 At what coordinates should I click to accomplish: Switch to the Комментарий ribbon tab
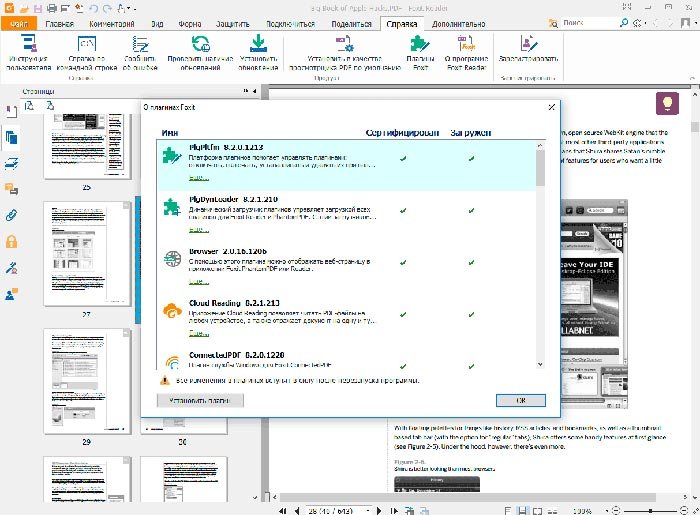coord(112,24)
